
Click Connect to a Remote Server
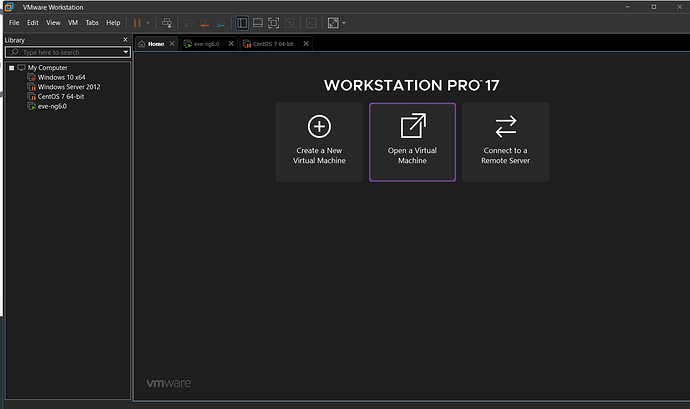click(x=506, y=142)
